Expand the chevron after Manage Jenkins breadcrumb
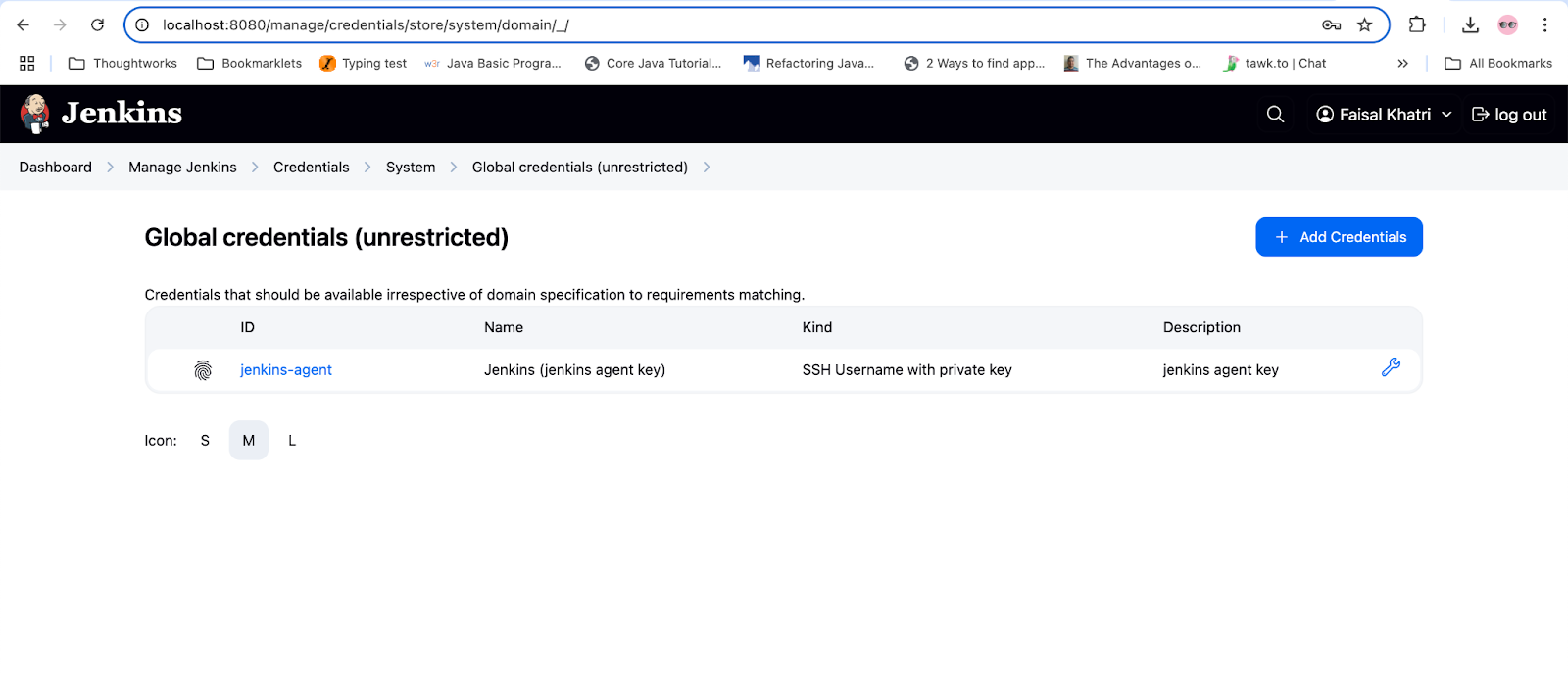The image size is (1568, 673). click(x=255, y=168)
